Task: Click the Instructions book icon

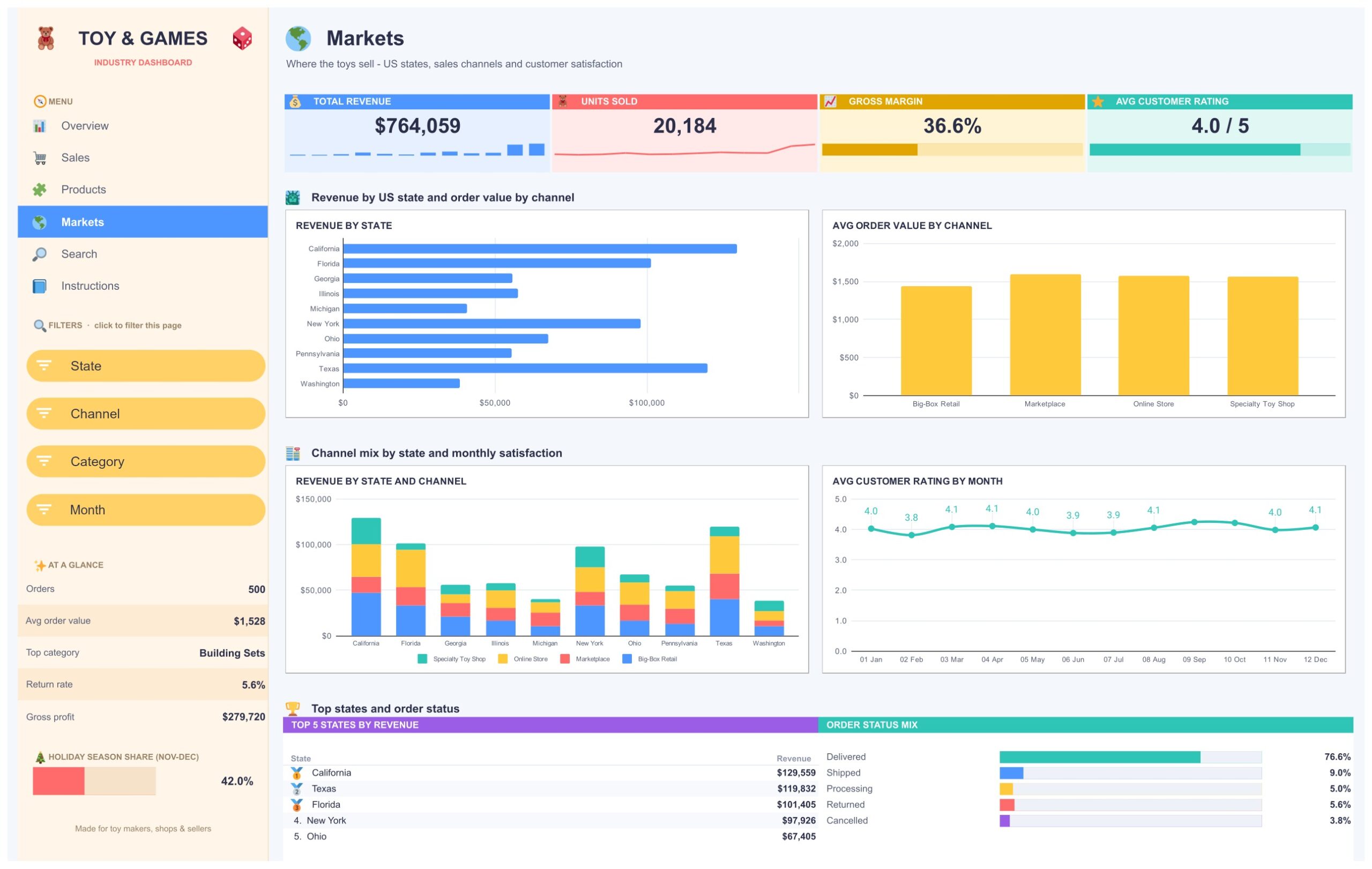Action: click(x=39, y=286)
